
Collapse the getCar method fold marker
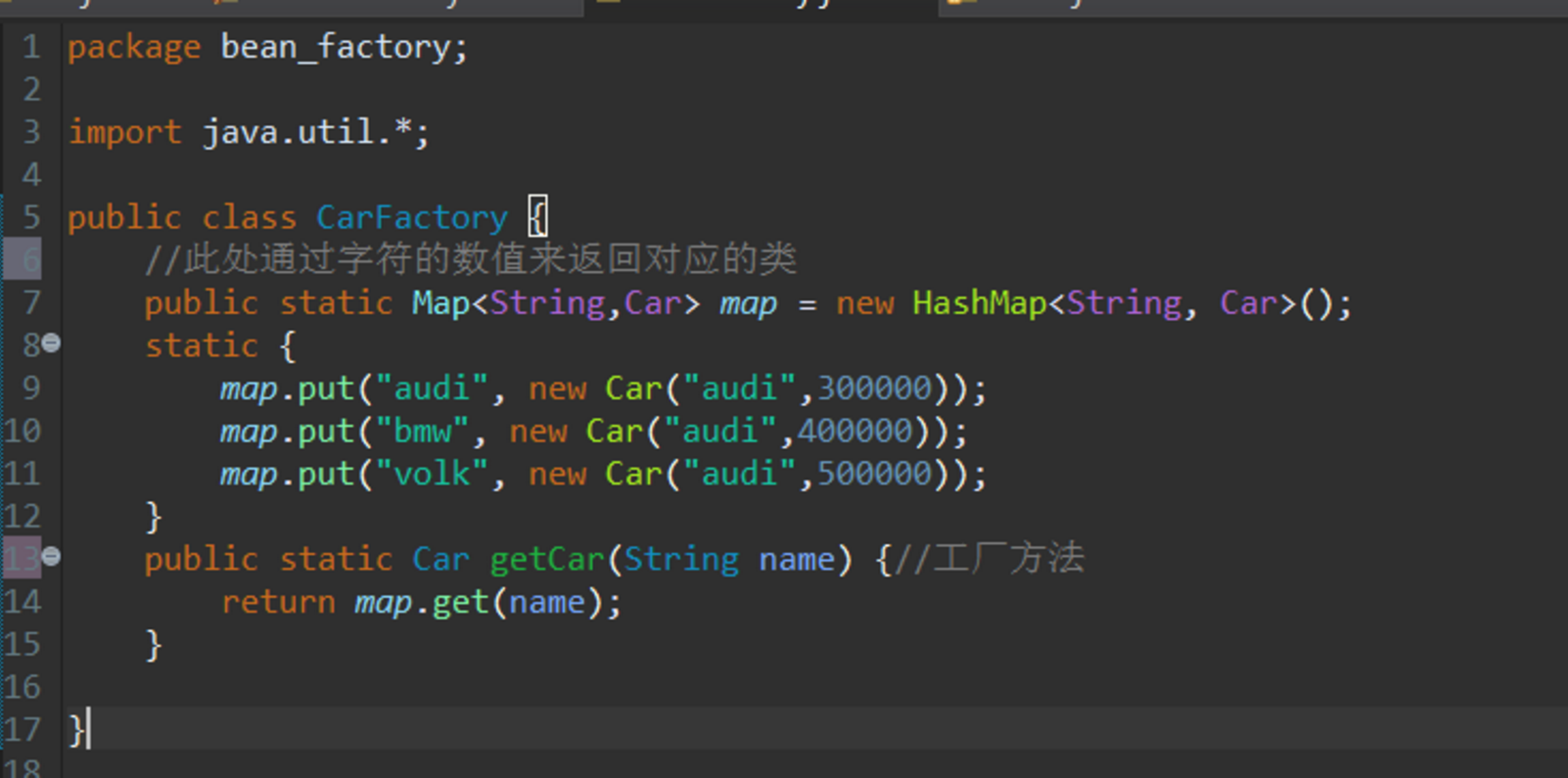52,557
